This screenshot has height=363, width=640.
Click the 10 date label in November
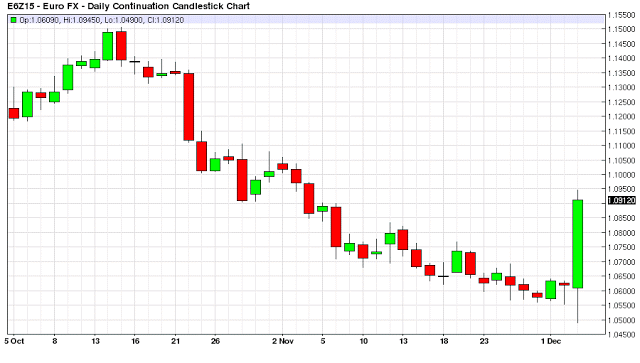tap(363, 341)
